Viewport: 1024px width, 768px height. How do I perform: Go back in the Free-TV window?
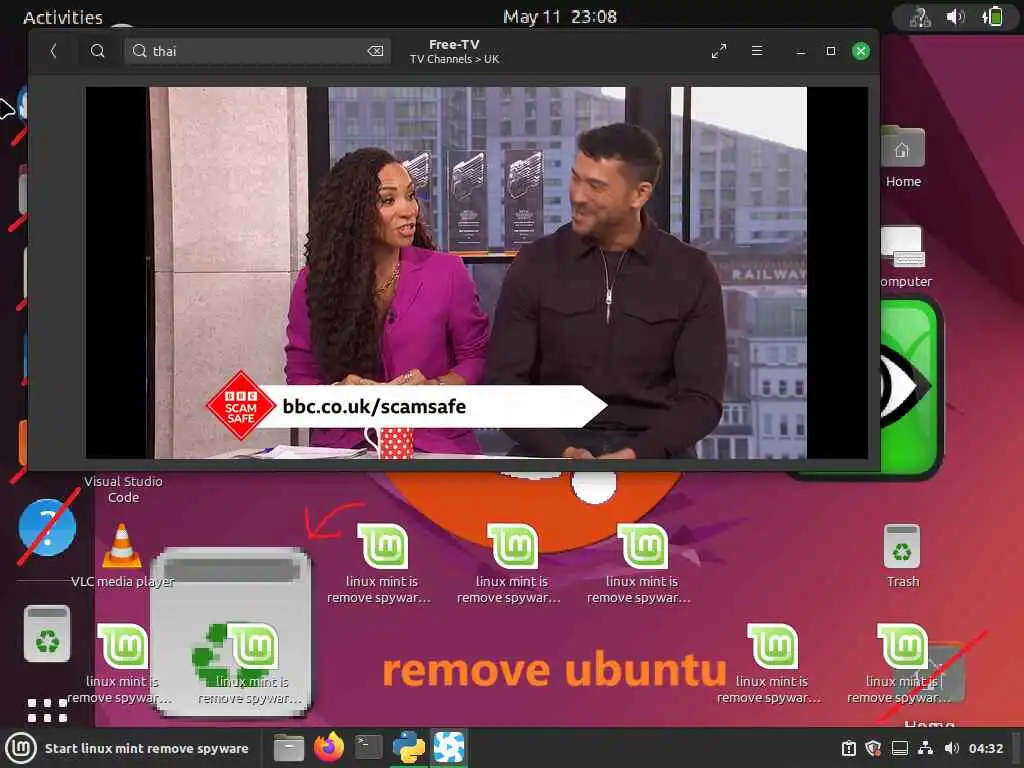pos(54,51)
